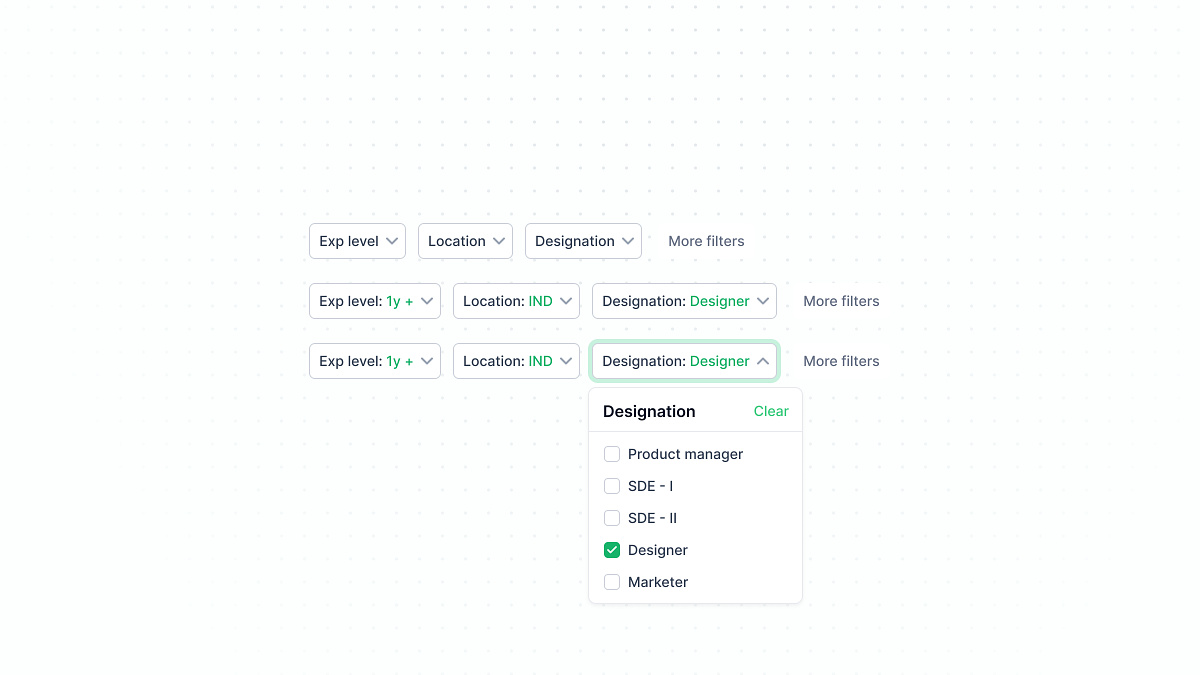Click the chevron on Location: IND in third row

point(567,361)
